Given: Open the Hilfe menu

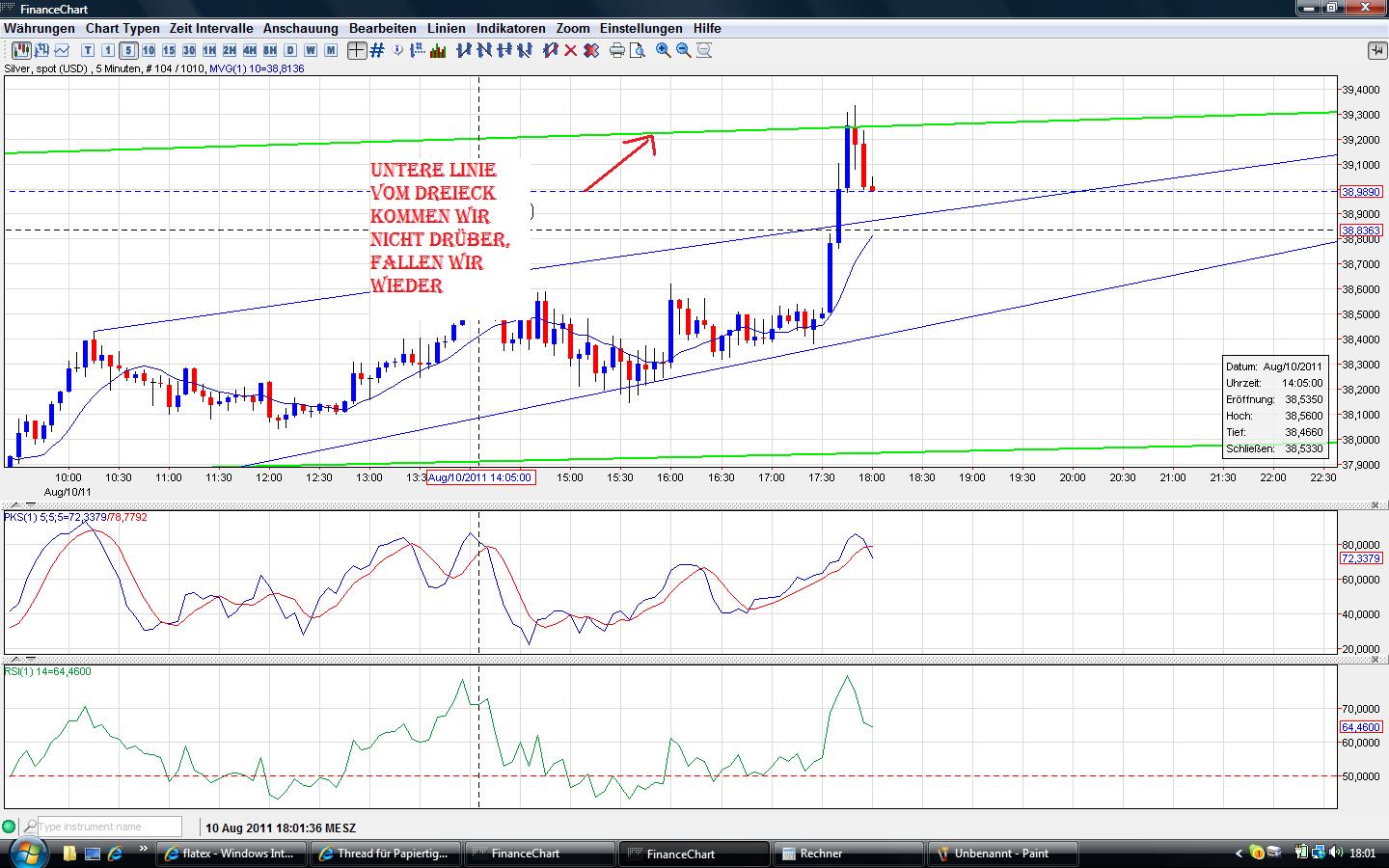Looking at the screenshot, I should tap(707, 29).
